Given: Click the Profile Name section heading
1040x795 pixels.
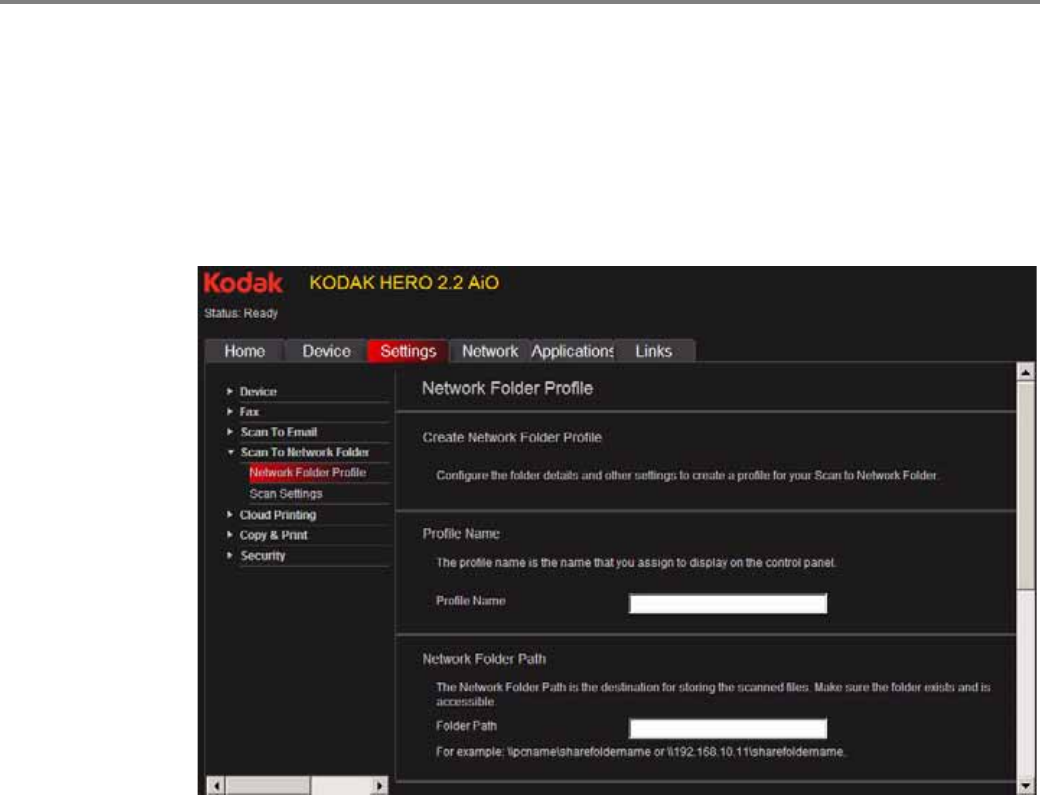Looking at the screenshot, I should pyautogui.click(x=461, y=534).
